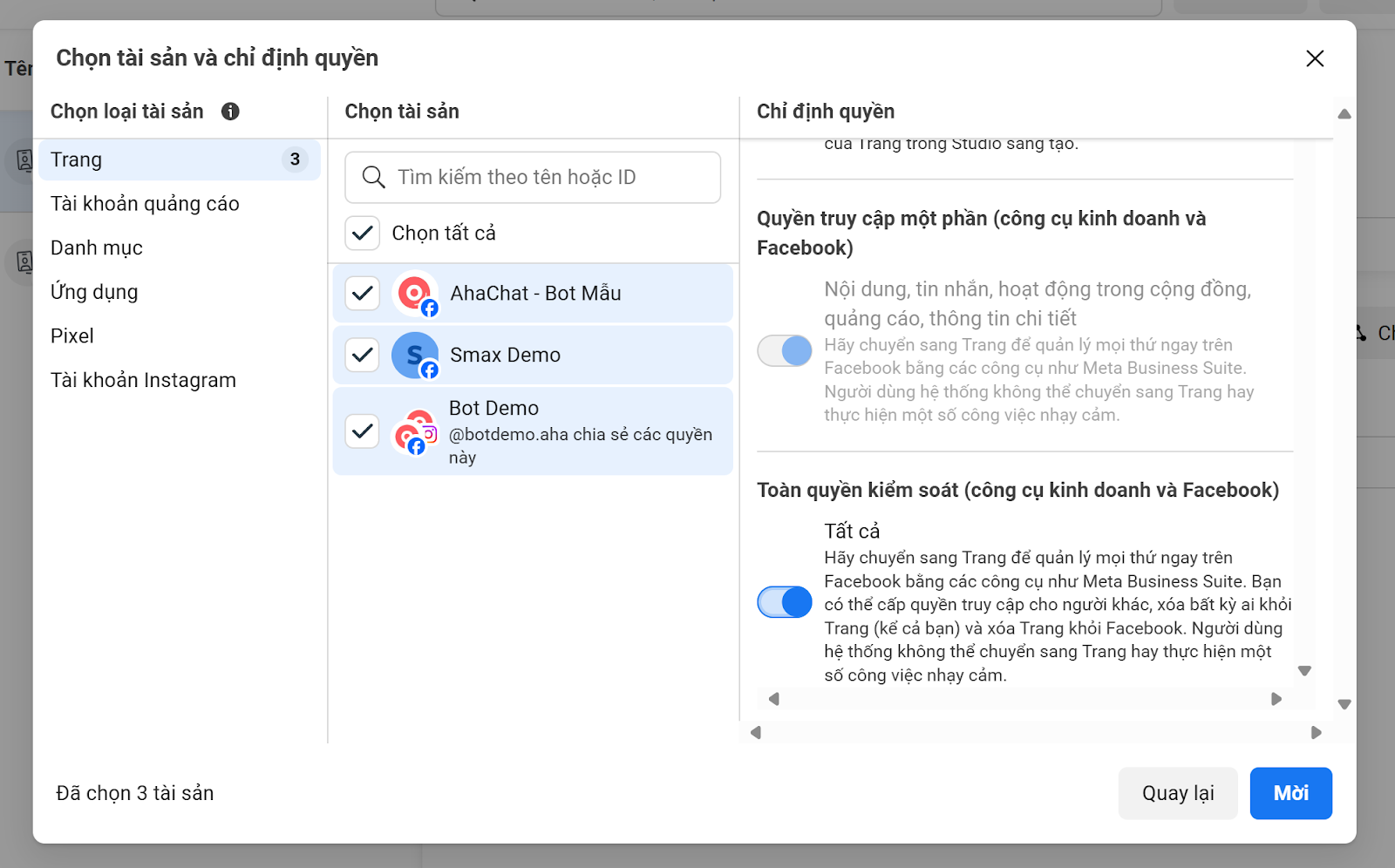Viewport: 1395px width, 868px height.
Task: Click the Smax Demo page avatar
Action: [416, 356]
